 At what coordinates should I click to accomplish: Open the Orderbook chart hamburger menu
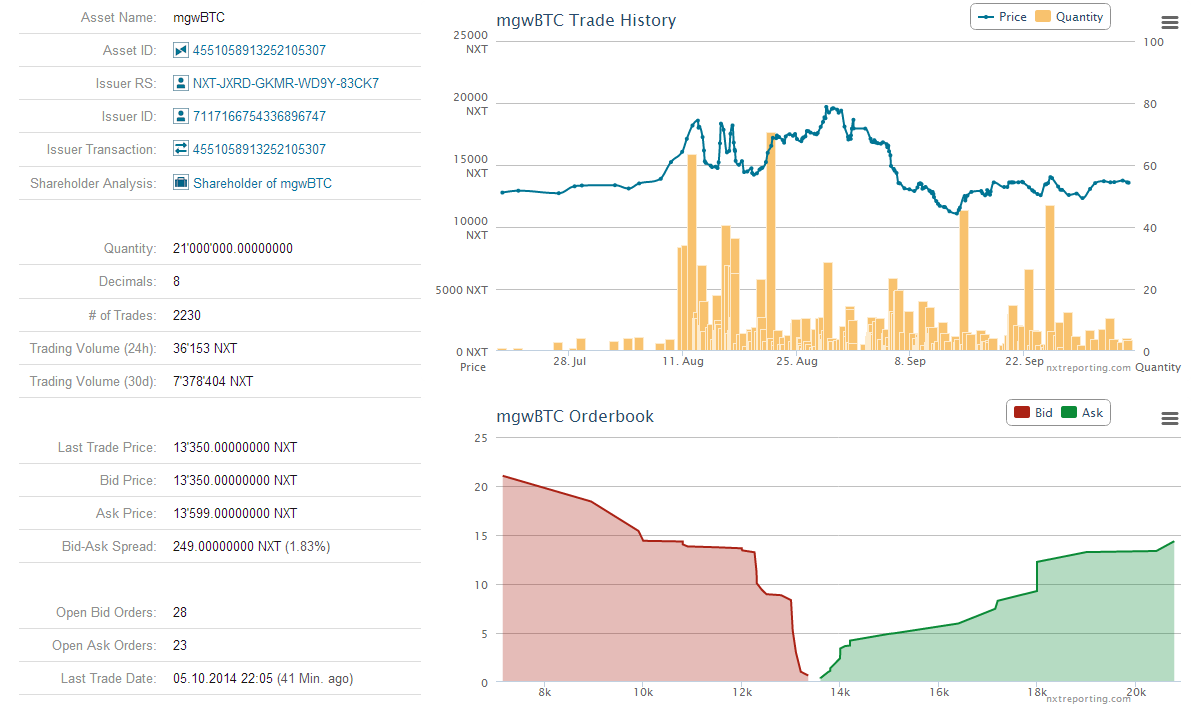click(1169, 419)
